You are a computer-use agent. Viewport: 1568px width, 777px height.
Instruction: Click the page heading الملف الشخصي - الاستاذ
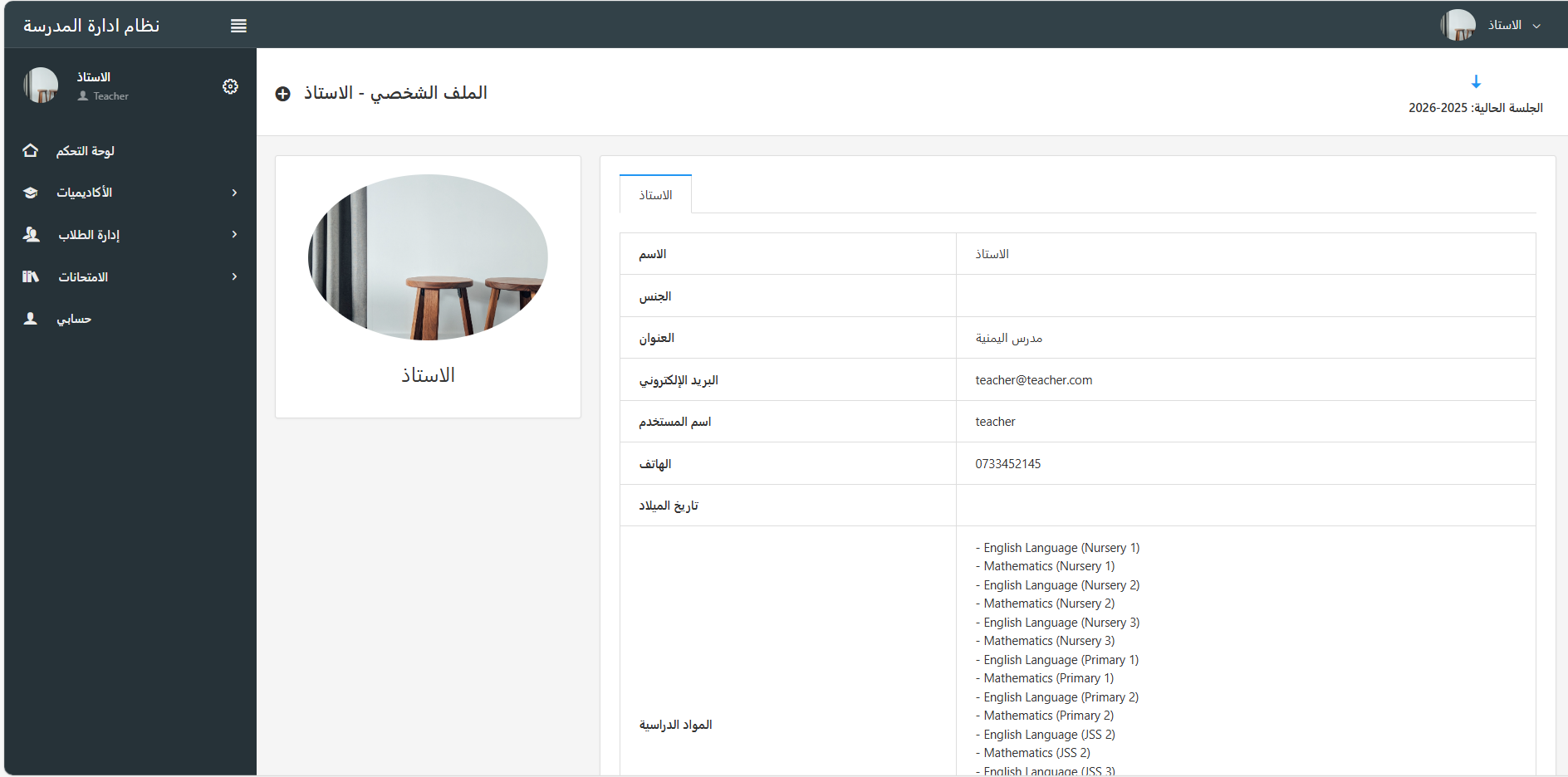click(395, 93)
